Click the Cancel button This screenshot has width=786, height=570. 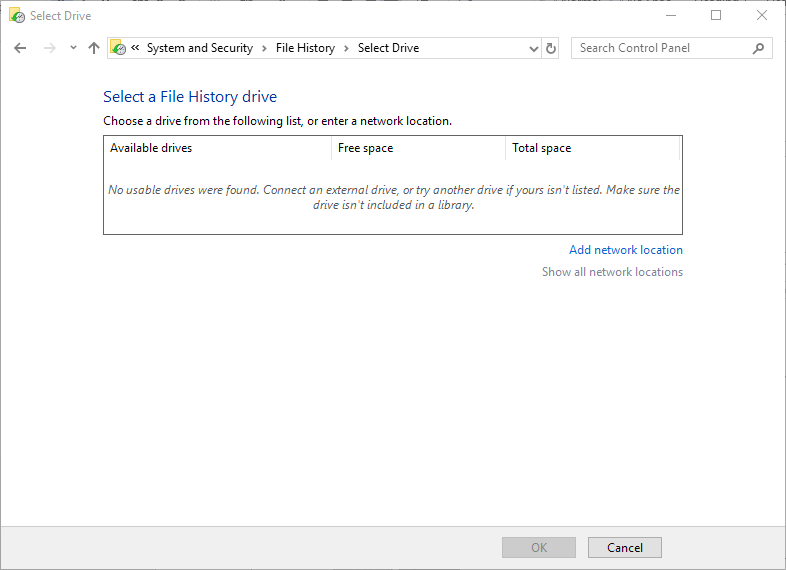pos(625,547)
